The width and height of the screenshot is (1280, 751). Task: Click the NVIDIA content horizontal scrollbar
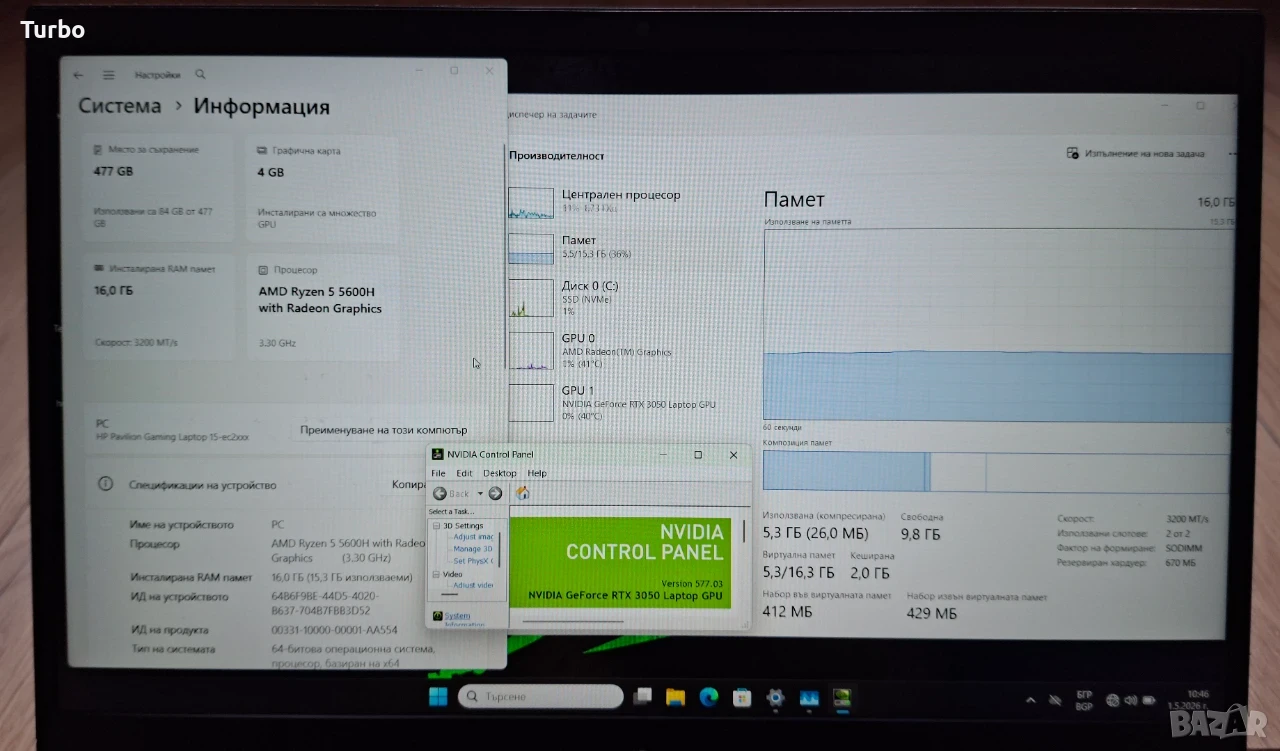coord(572,622)
